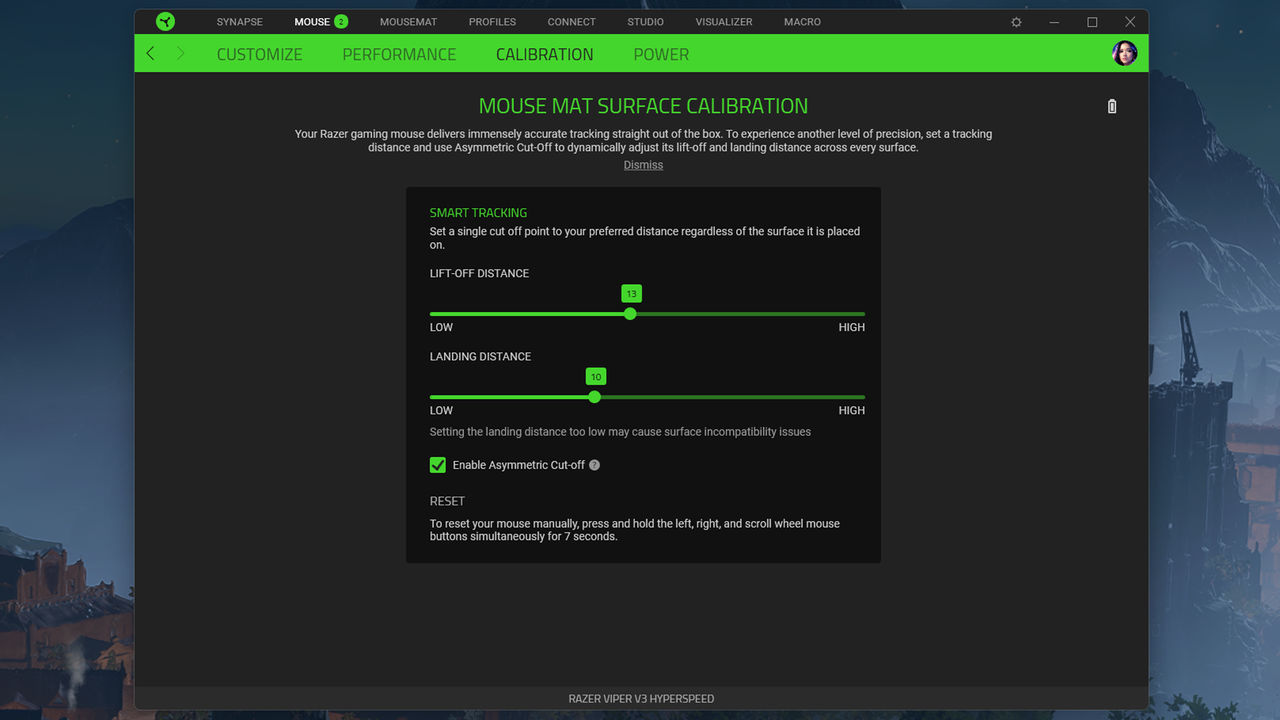The width and height of the screenshot is (1280, 720).
Task: Go to the CONNECT tab
Action: (571, 22)
